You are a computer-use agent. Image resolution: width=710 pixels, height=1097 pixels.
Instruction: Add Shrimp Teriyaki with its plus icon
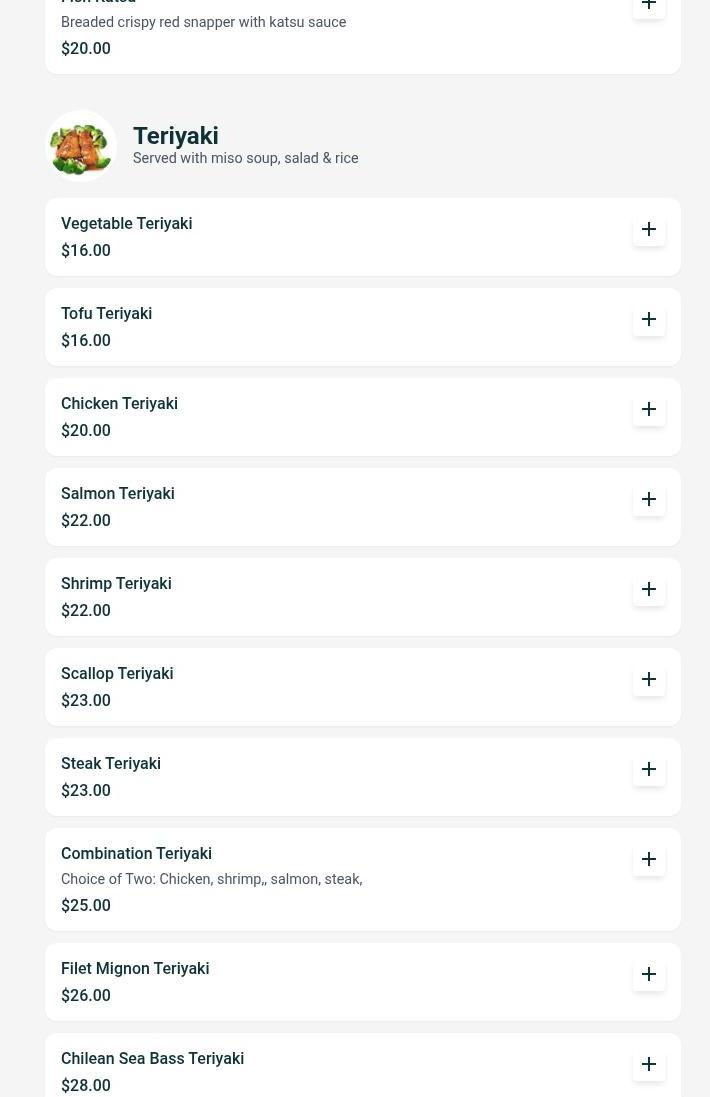pos(649,589)
